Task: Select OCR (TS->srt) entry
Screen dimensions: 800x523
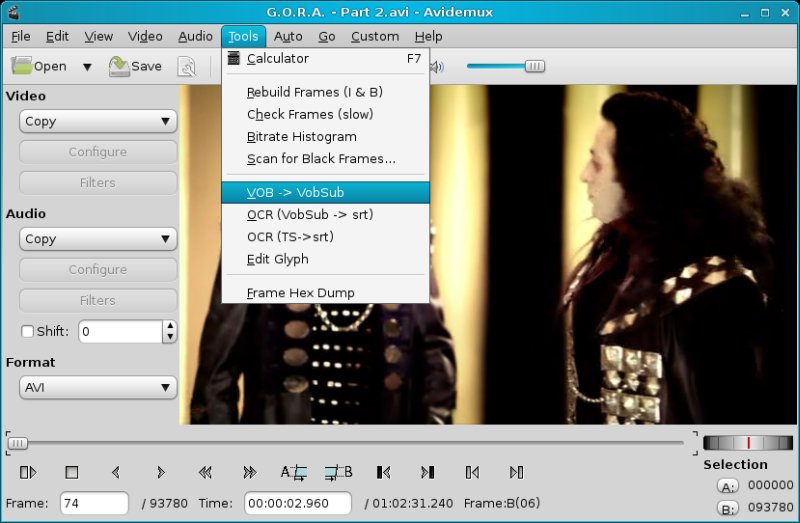Action: 325,237
